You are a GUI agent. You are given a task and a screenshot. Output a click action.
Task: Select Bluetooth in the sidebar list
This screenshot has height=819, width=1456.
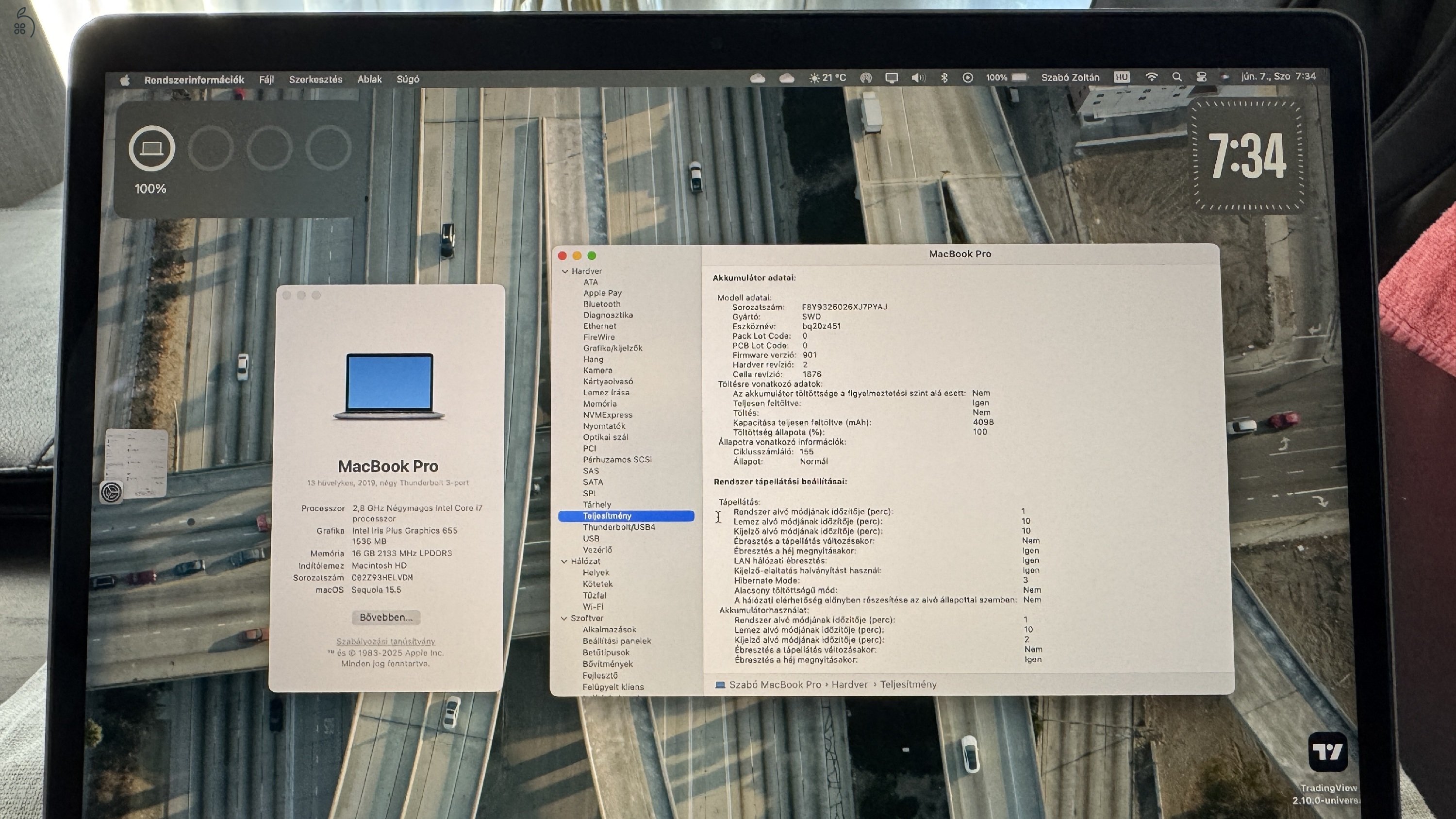pyautogui.click(x=601, y=304)
